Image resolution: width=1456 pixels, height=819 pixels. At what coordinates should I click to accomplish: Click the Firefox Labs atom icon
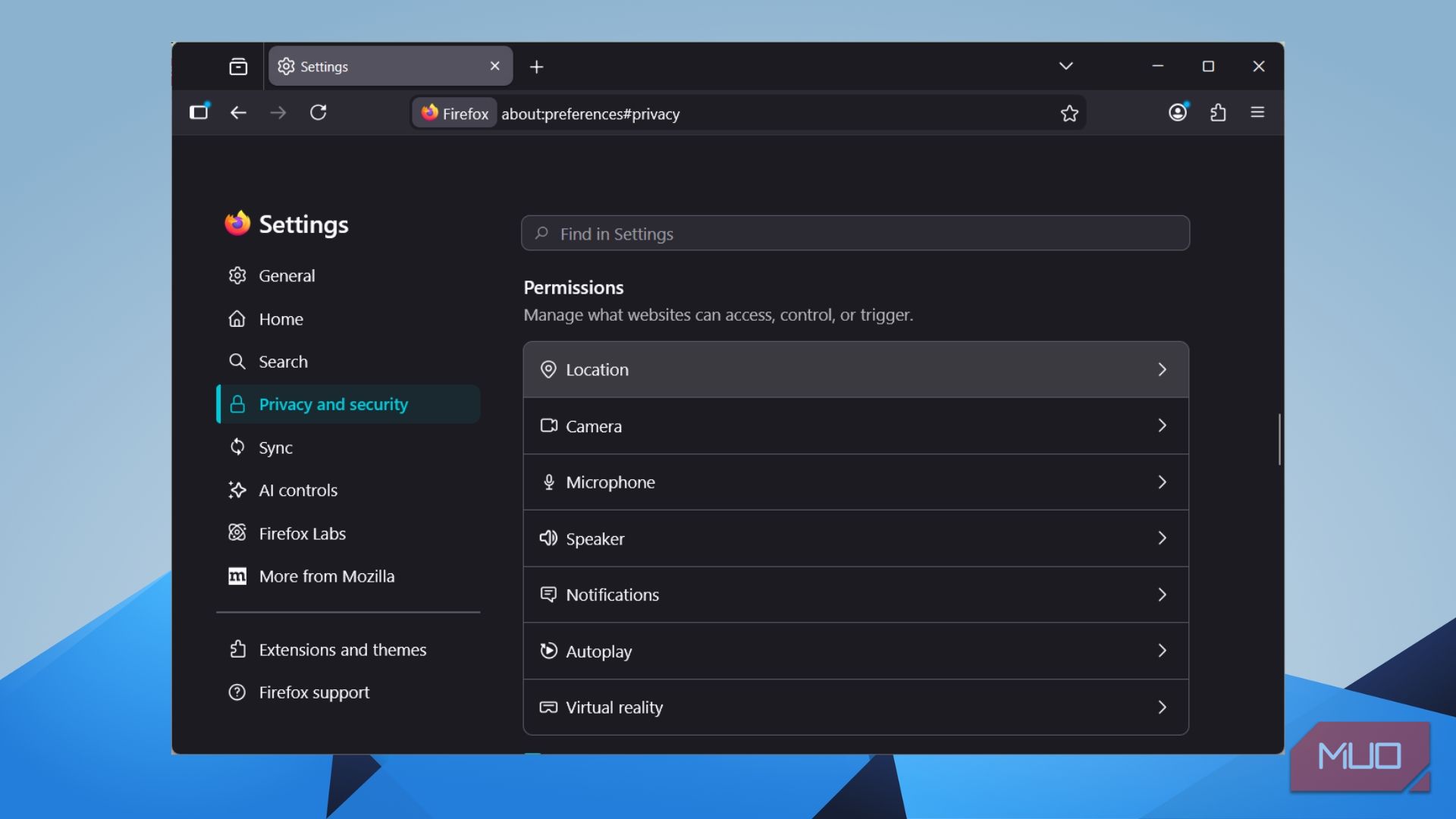237,532
